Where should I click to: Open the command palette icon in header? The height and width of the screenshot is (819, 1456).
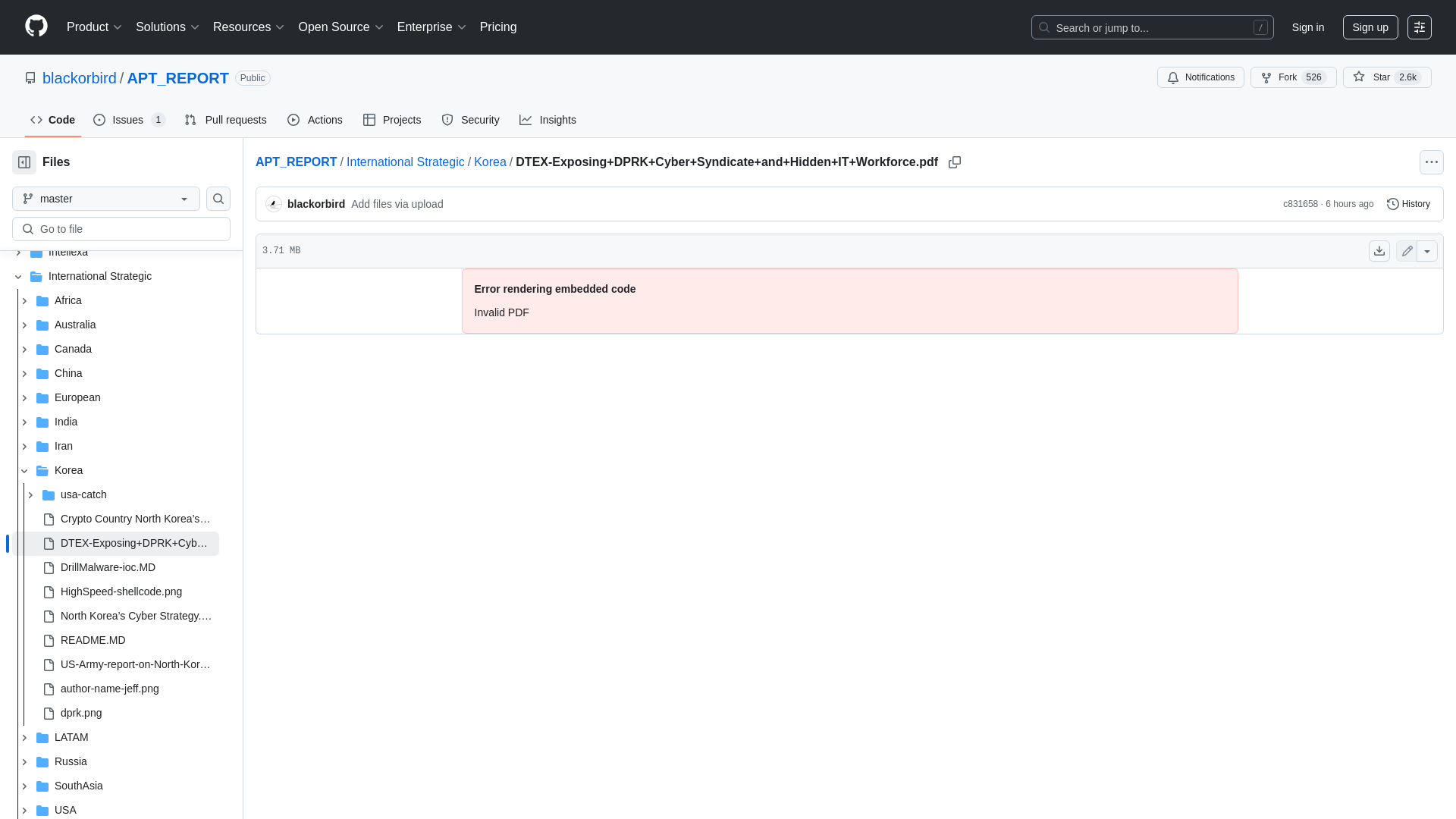point(1420,27)
